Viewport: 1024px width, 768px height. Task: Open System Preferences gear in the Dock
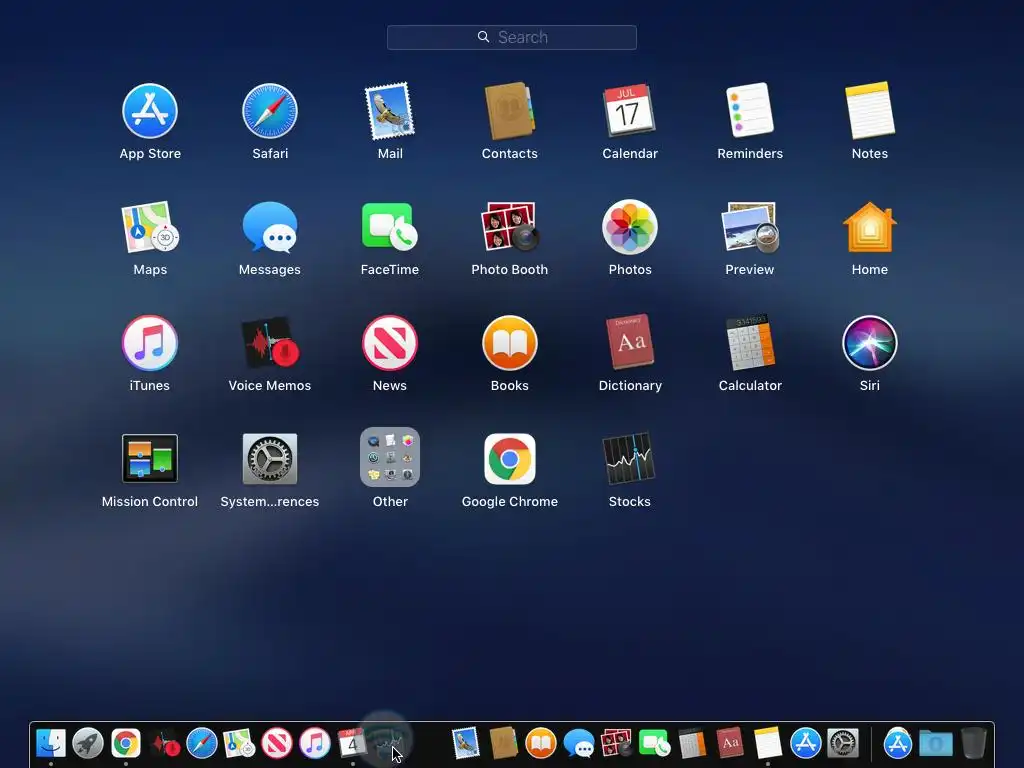pos(843,743)
